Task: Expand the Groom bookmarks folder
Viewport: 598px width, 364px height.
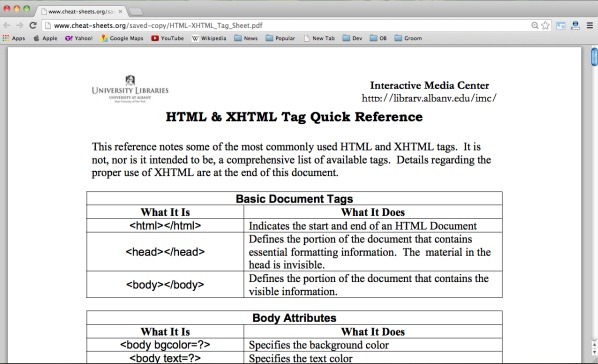Action: 408,38
